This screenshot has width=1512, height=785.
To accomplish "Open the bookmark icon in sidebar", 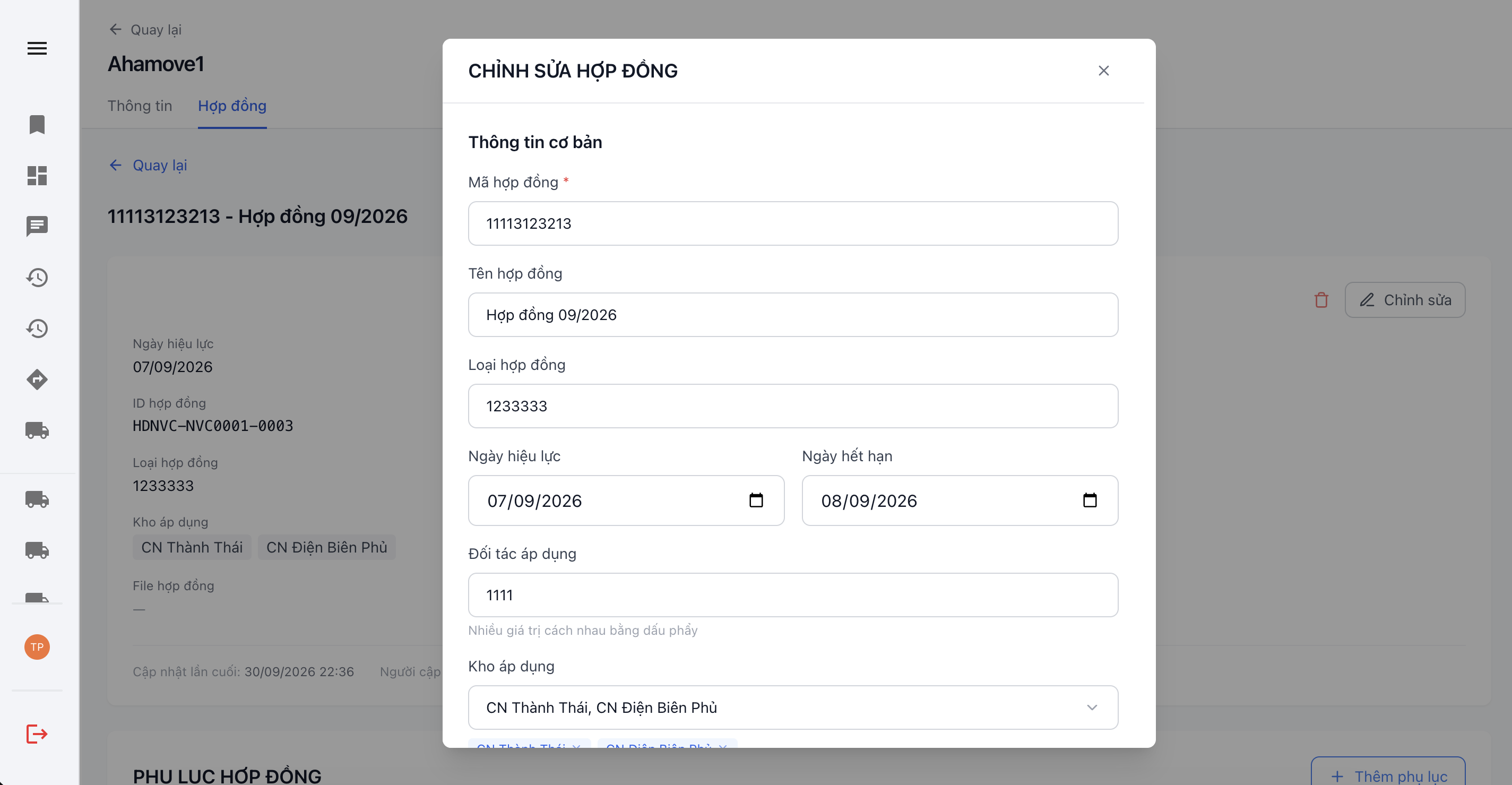I will [x=37, y=125].
